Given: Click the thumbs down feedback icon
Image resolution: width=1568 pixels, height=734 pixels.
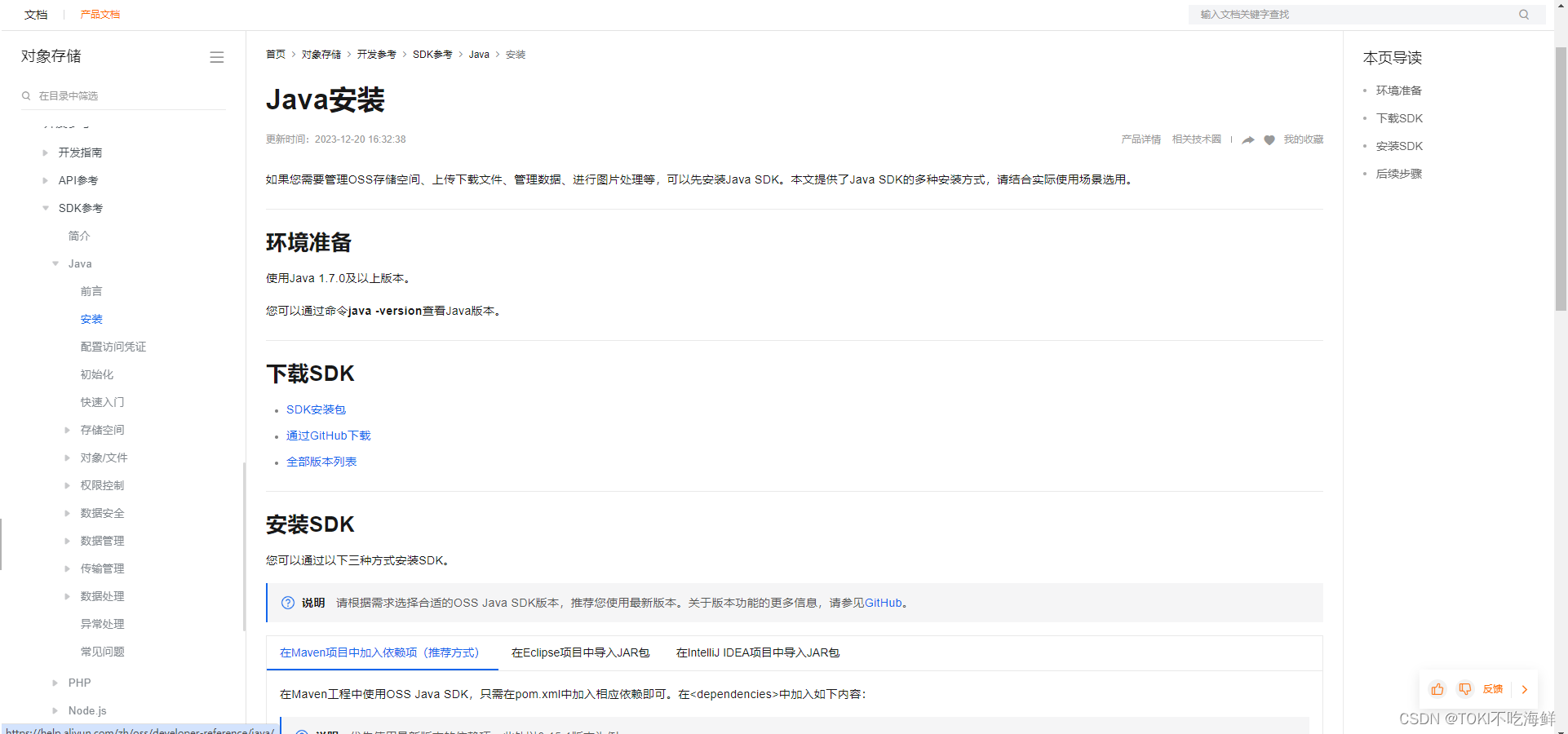Looking at the screenshot, I should pyautogui.click(x=1465, y=689).
